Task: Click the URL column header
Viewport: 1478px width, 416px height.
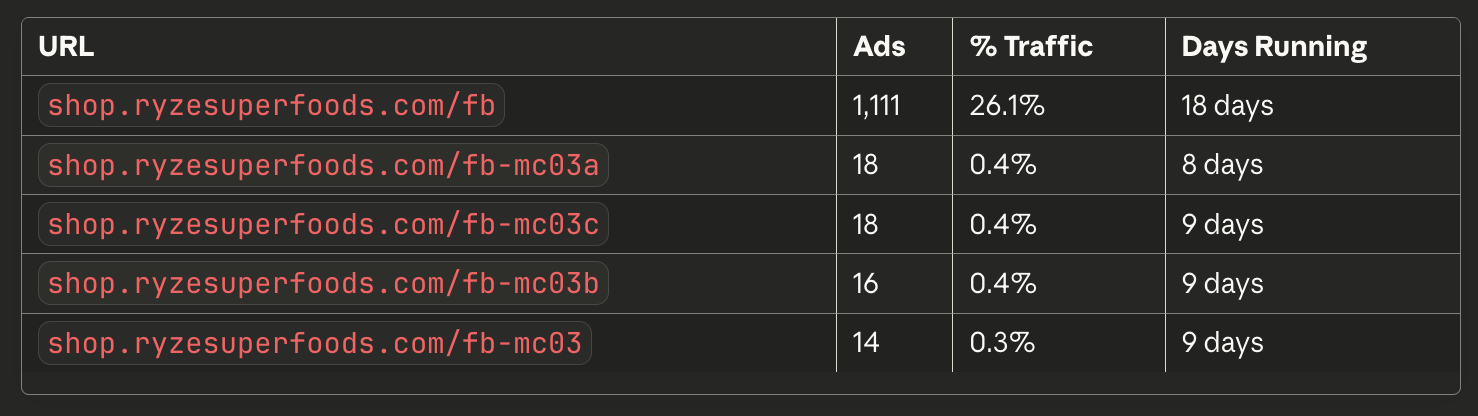Action: click(66, 47)
